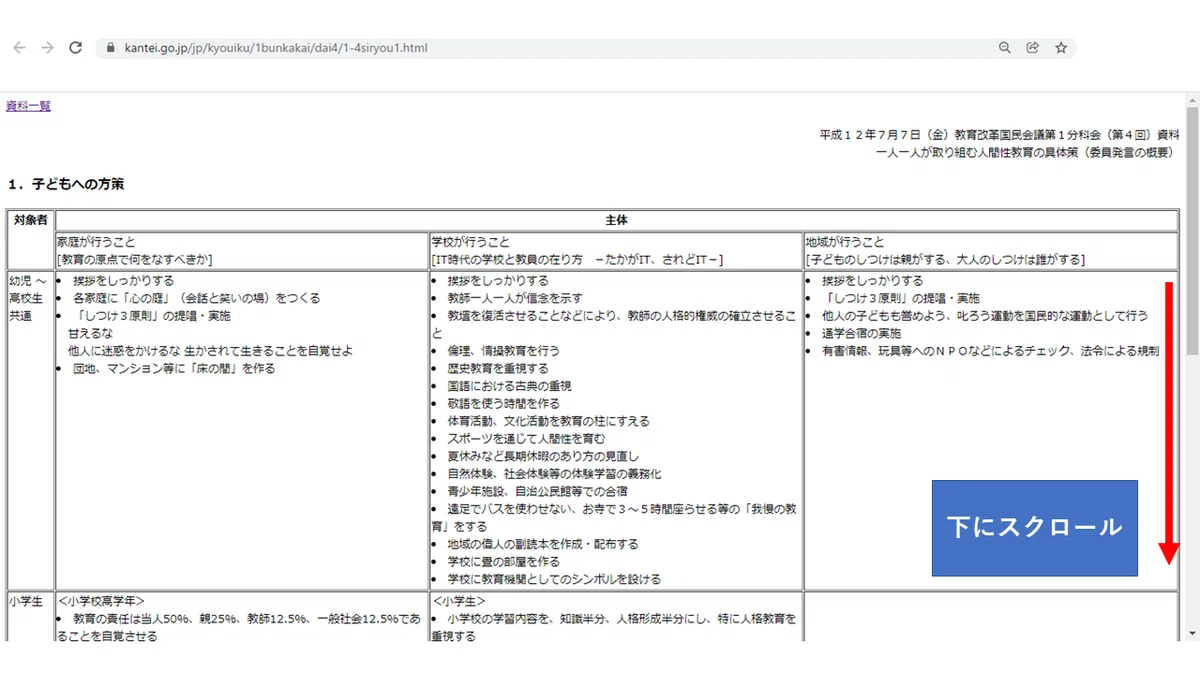Click the text 敬語を使う時間を作る
Screen dimensions: 1200x675
(504, 403)
